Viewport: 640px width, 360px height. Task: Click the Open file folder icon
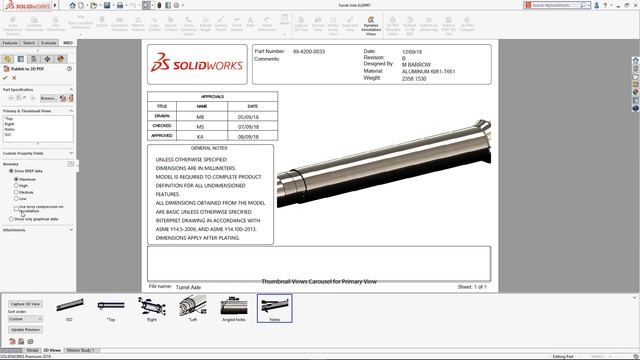[93, 5]
